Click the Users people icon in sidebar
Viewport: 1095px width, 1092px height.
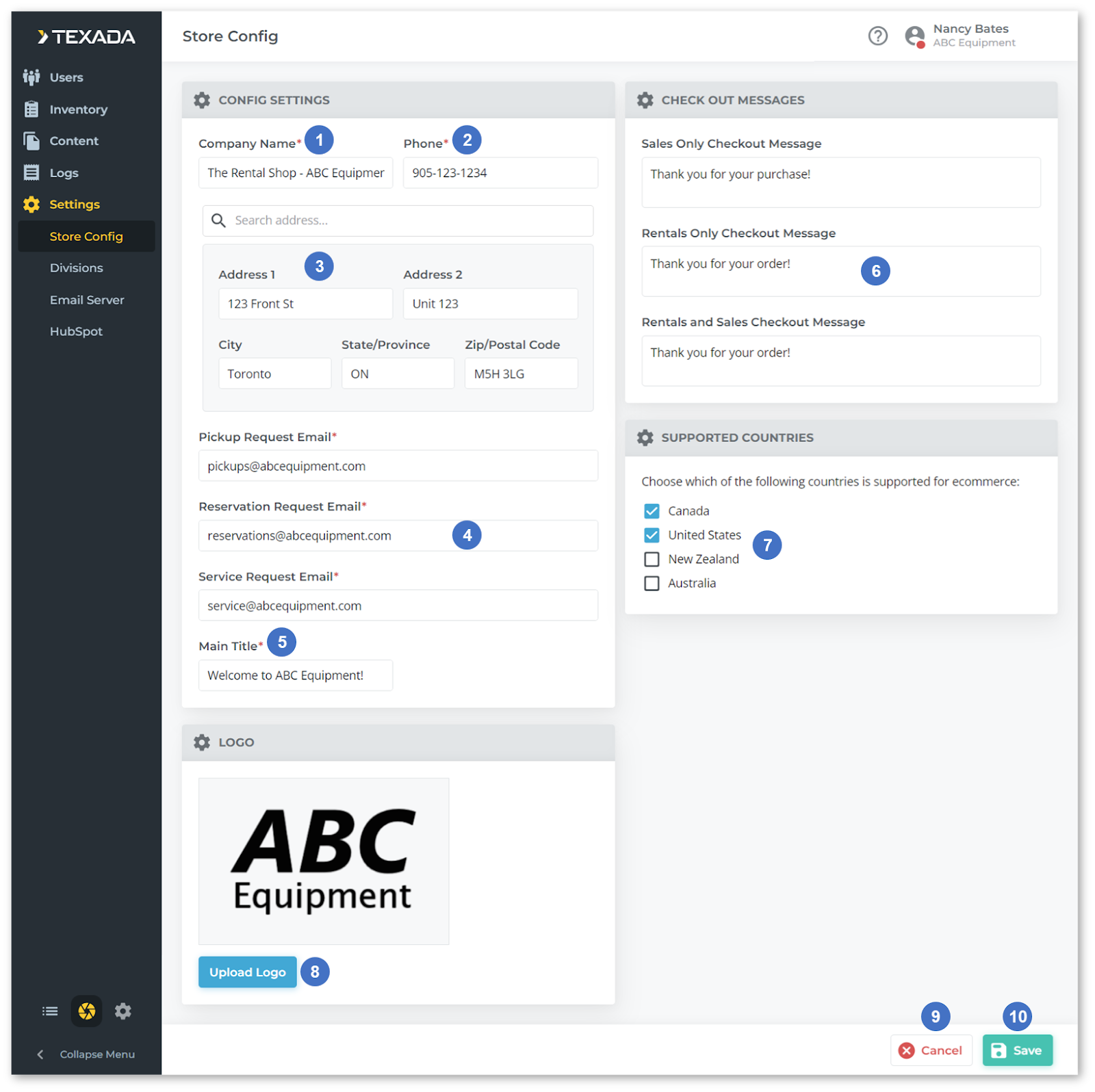click(x=31, y=77)
